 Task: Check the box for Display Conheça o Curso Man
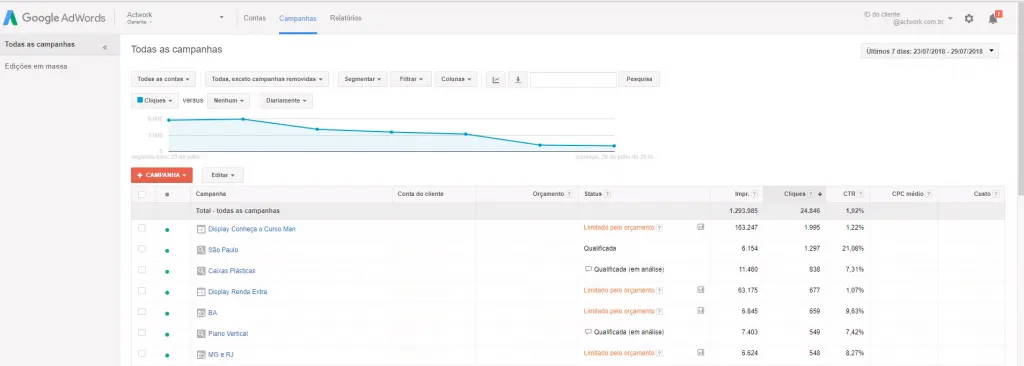click(142, 228)
